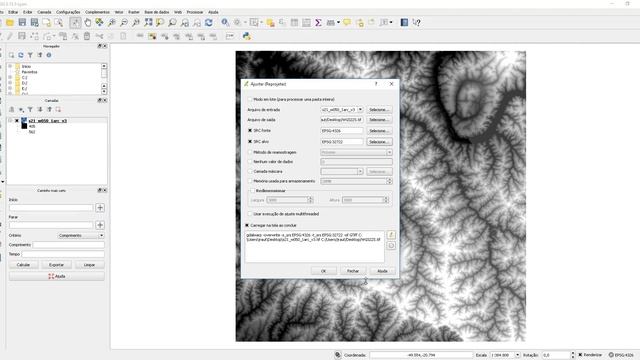Uncheck the SRC alvo checkbox
The width and height of the screenshot is (640, 360).
point(250,142)
